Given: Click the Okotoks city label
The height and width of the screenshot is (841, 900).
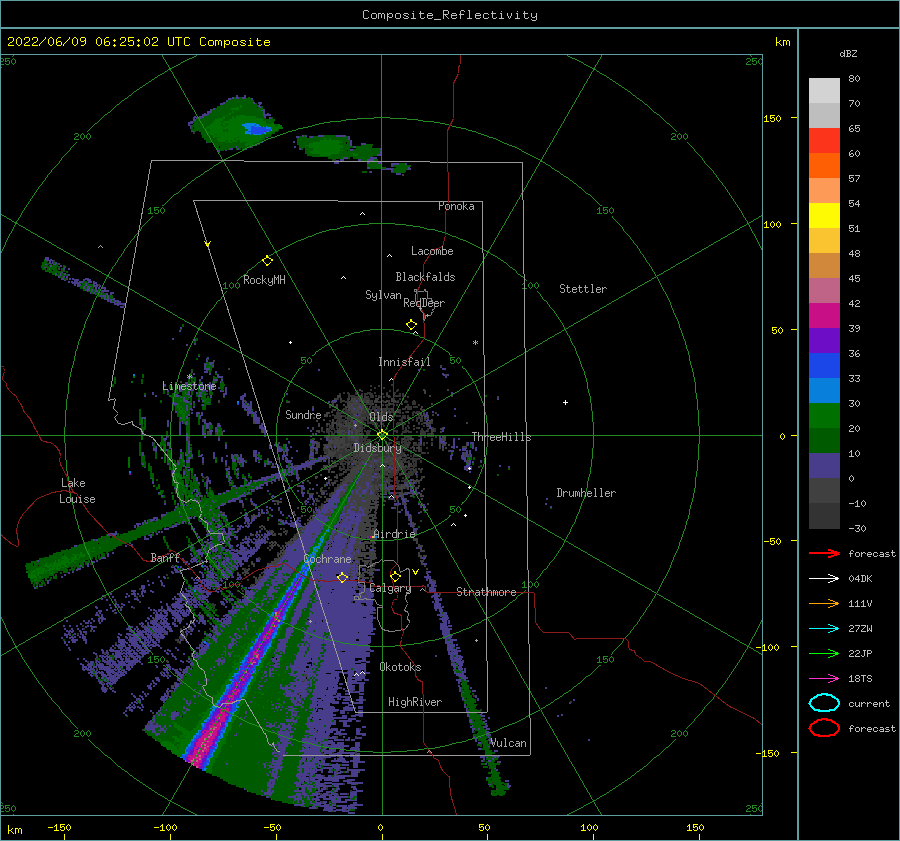Looking at the screenshot, I should click(400, 667).
